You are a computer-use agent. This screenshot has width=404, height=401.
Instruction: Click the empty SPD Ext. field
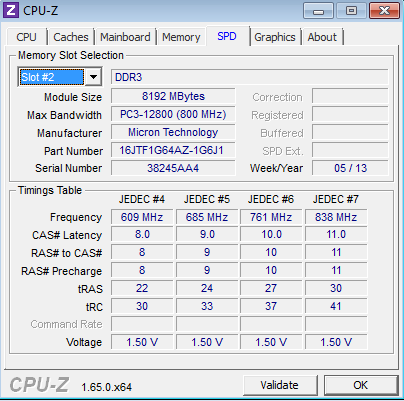point(350,150)
